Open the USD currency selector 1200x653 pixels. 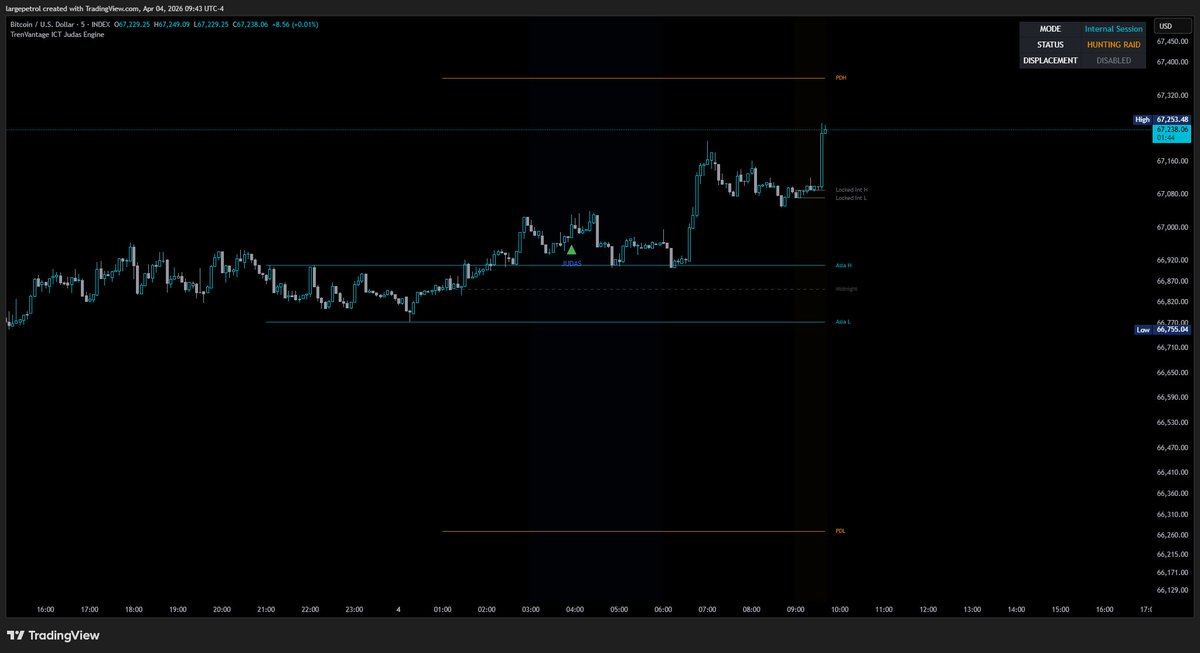tap(1166, 26)
